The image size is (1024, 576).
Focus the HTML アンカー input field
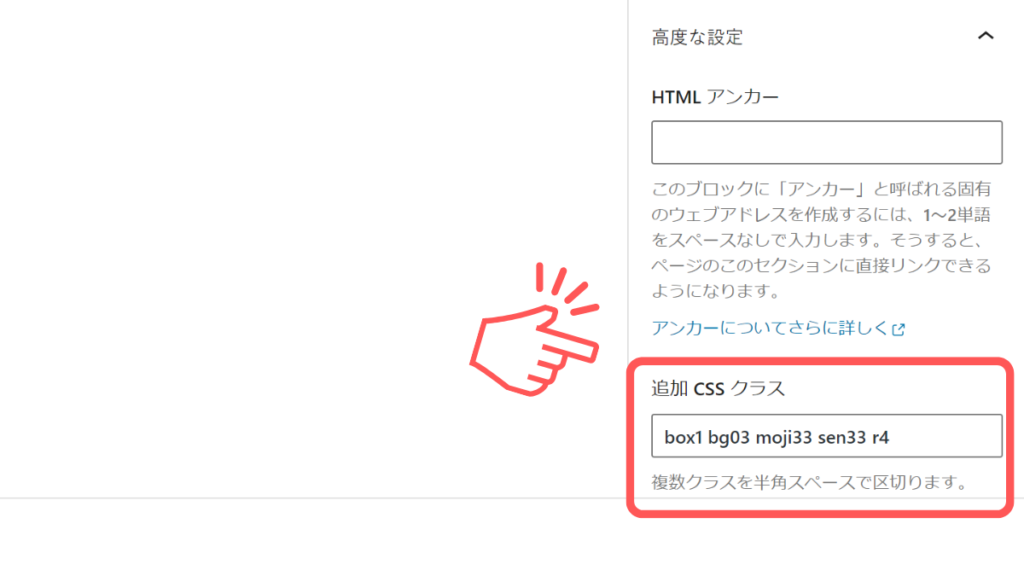(826, 142)
